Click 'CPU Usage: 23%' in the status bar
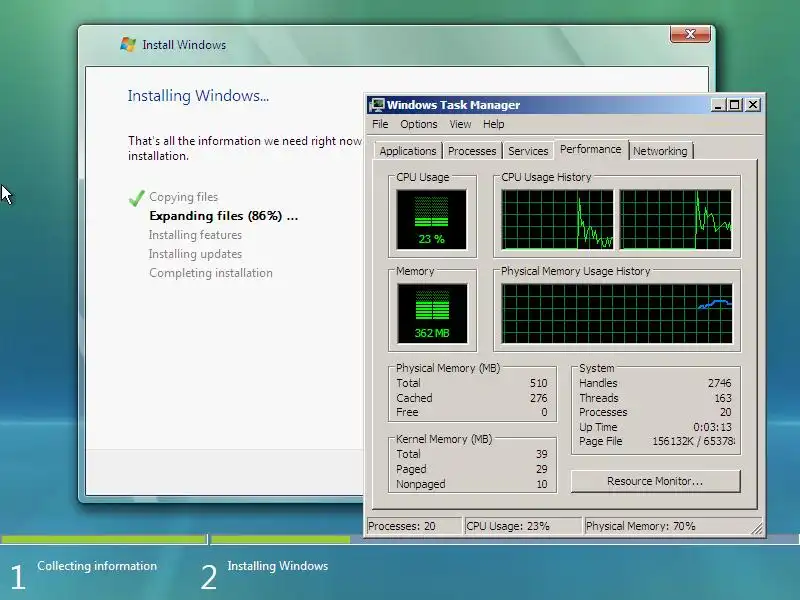This screenshot has width=800, height=600. point(508,526)
